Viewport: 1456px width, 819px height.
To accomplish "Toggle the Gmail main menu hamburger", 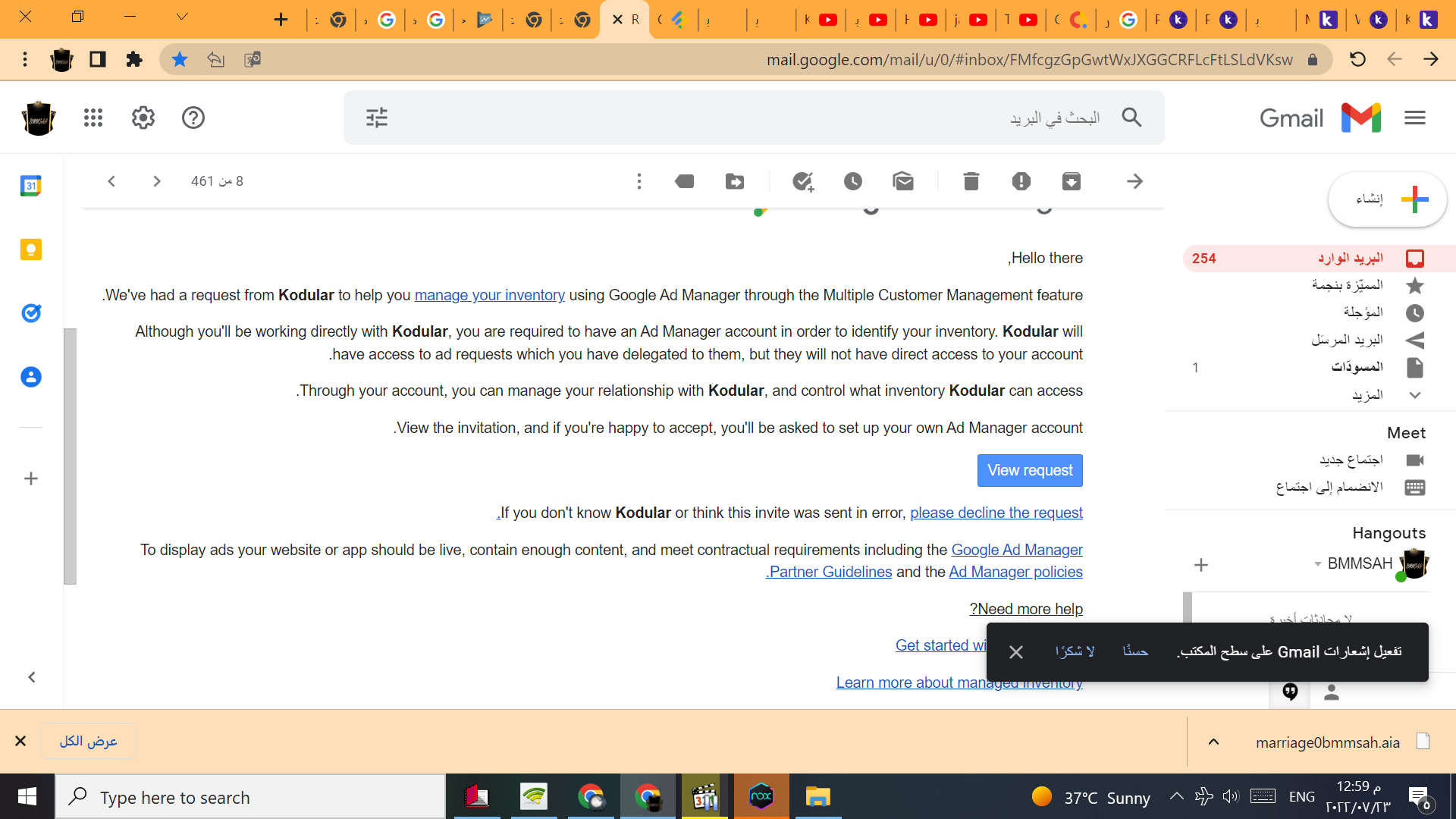I will [1415, 118].
